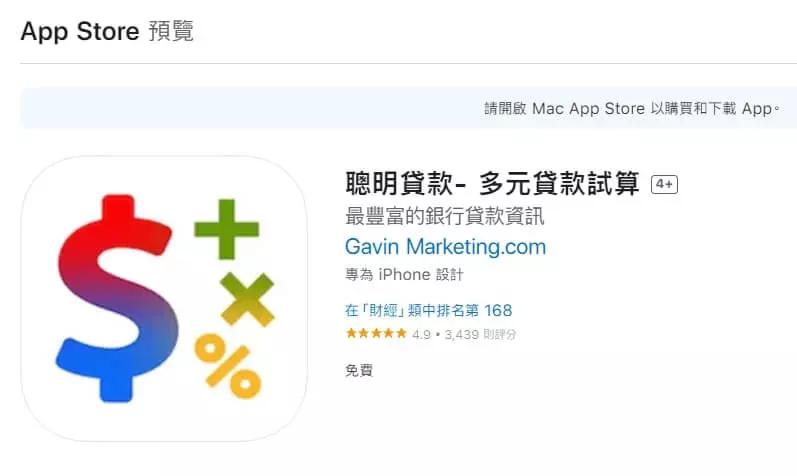The height and width of the screenshot is (476, 797).
Task: Click the 預覽 label next to App Store
Action: coord(171,31)
